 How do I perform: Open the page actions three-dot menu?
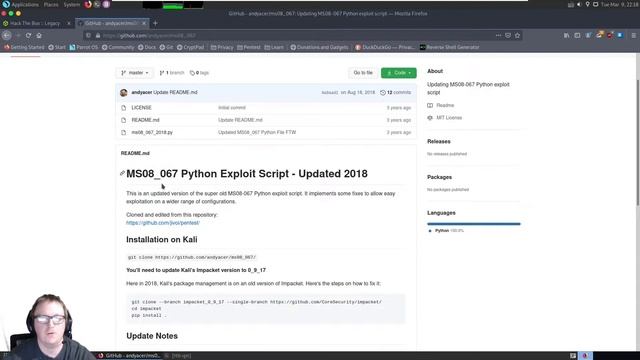(498, 35)
